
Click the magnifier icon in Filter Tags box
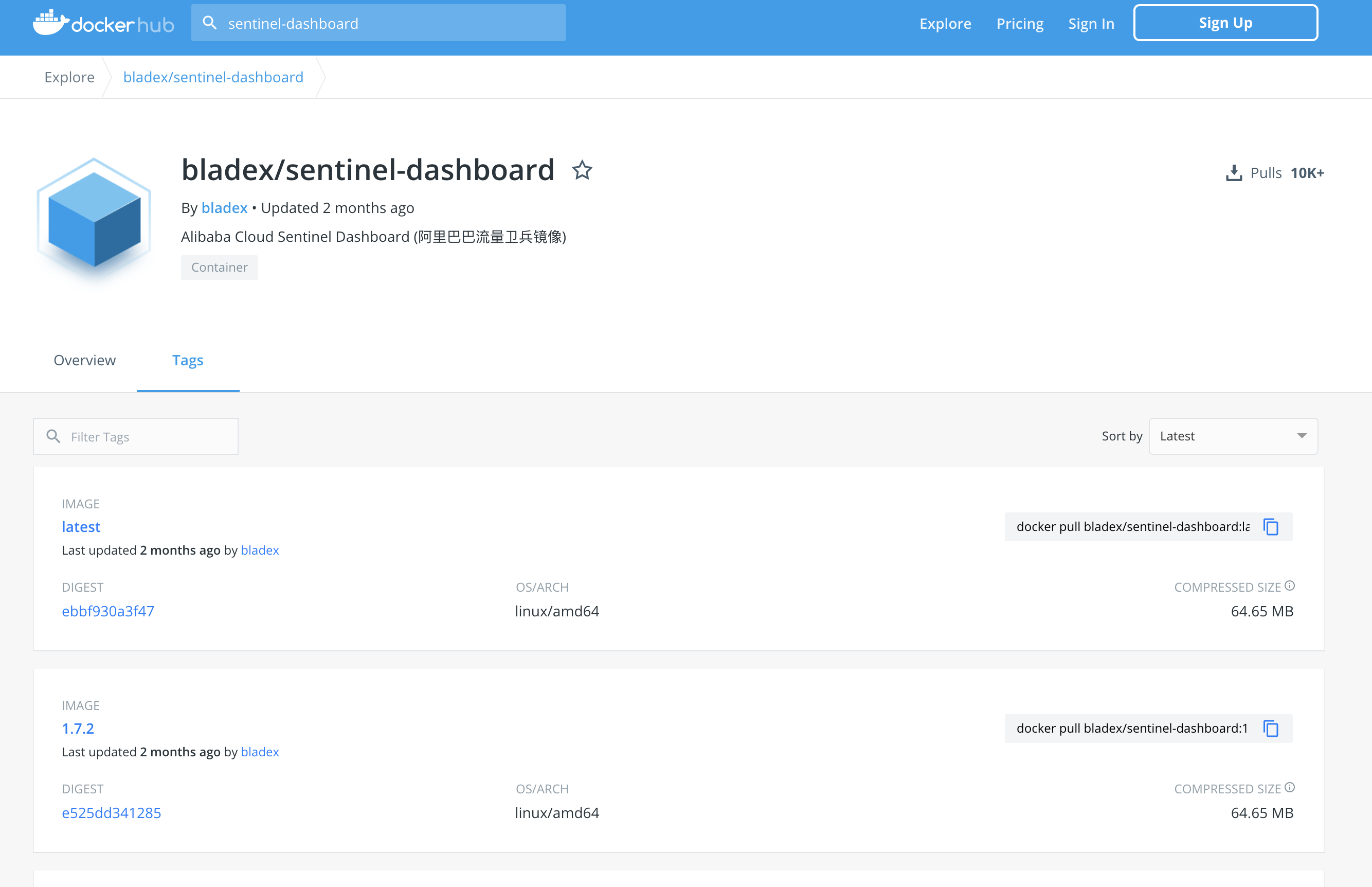pos(53,436)
